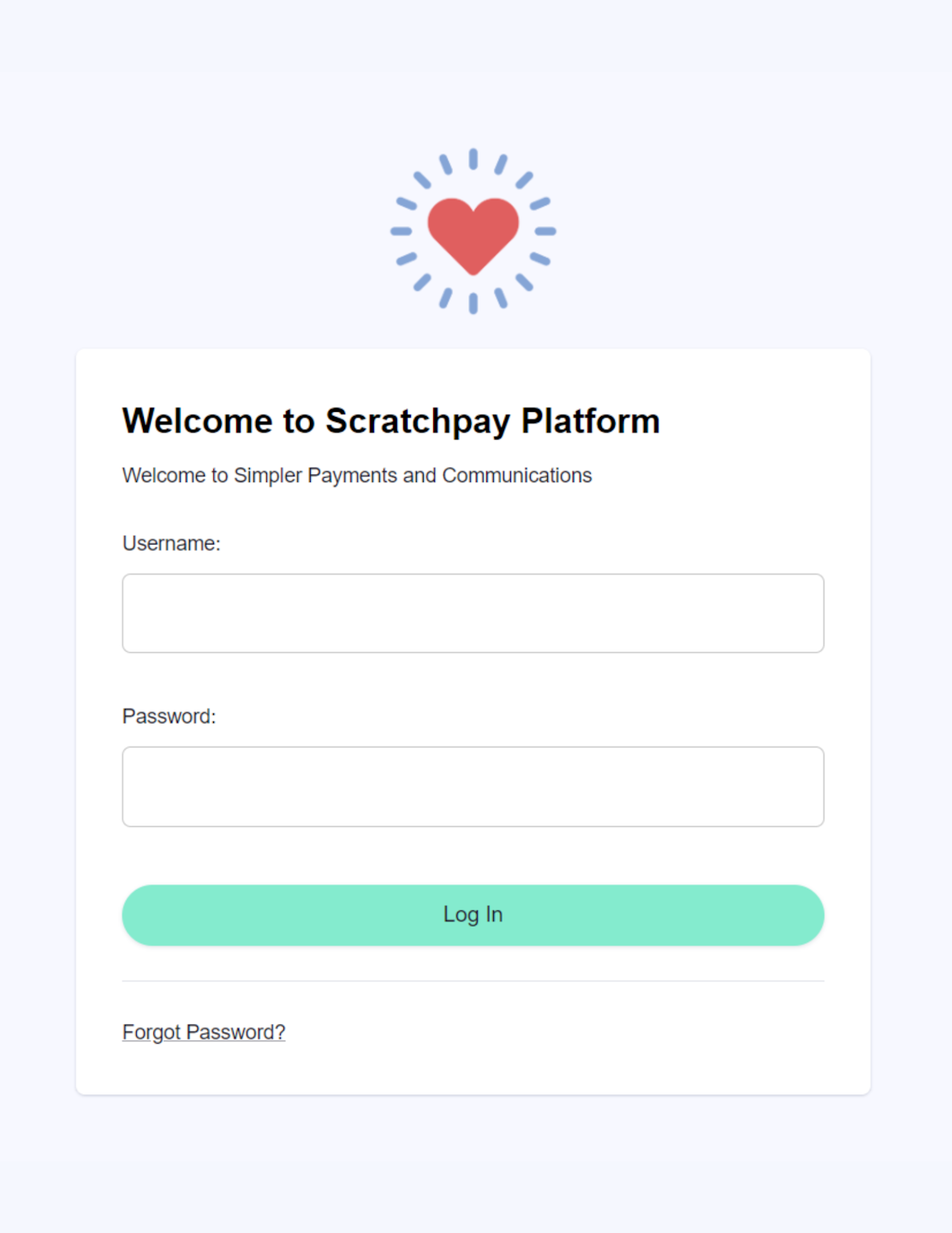Screen dimensions: 952x1233
Task: Click the Password: label
Action: pos(169,717)
